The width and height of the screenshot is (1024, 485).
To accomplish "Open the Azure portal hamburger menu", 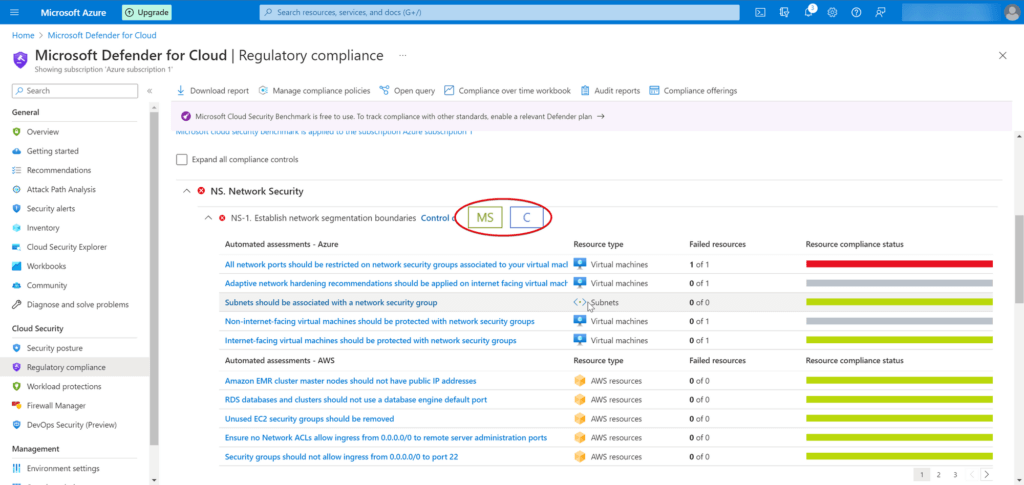I will coord(15,12).
